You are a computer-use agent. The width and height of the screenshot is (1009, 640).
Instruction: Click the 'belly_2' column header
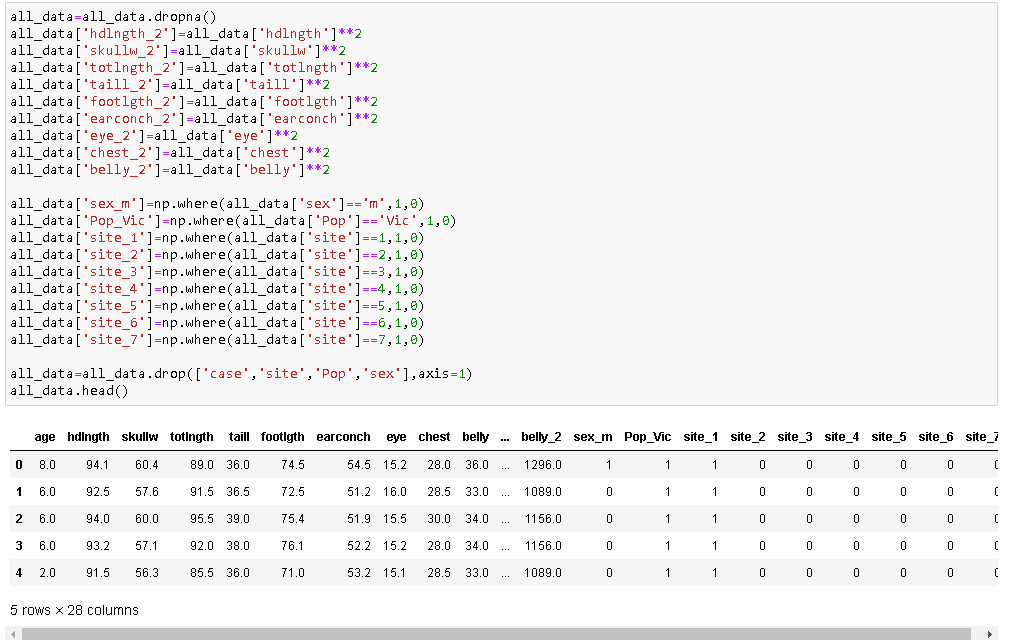point(541,437)
